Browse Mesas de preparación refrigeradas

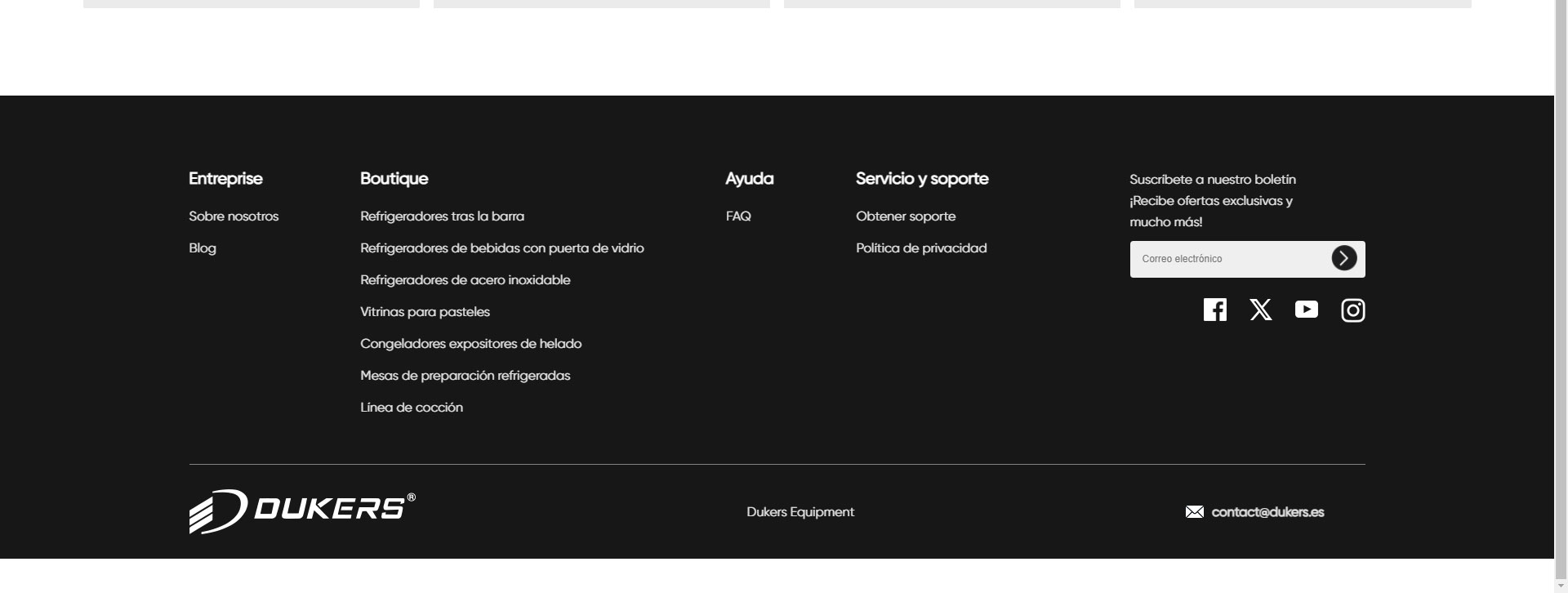pos(465,376)
